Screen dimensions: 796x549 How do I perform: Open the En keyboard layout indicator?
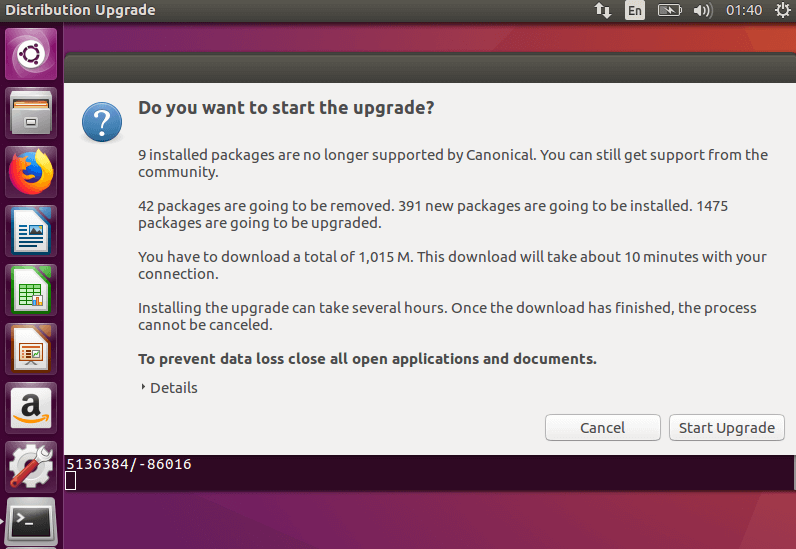coord(635,11)
